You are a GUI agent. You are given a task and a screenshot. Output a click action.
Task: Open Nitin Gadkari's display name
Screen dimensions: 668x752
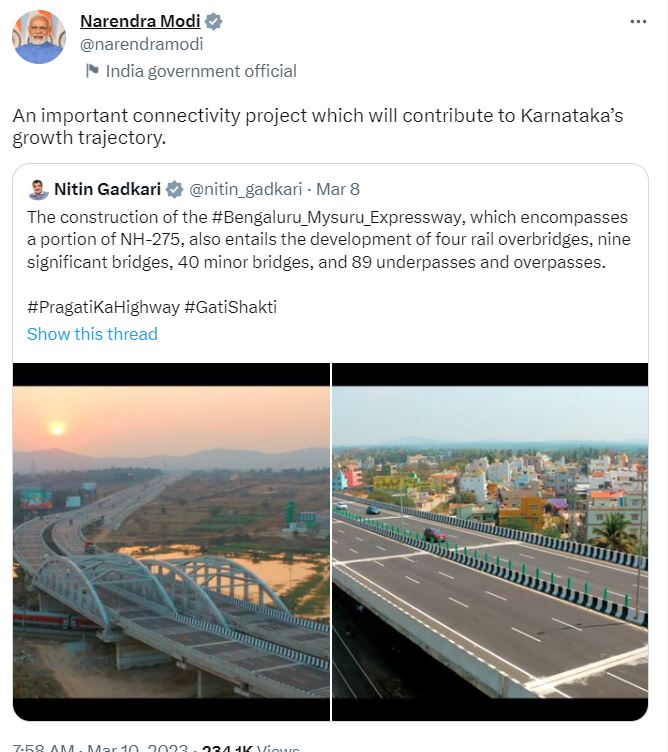click(108, 189)
